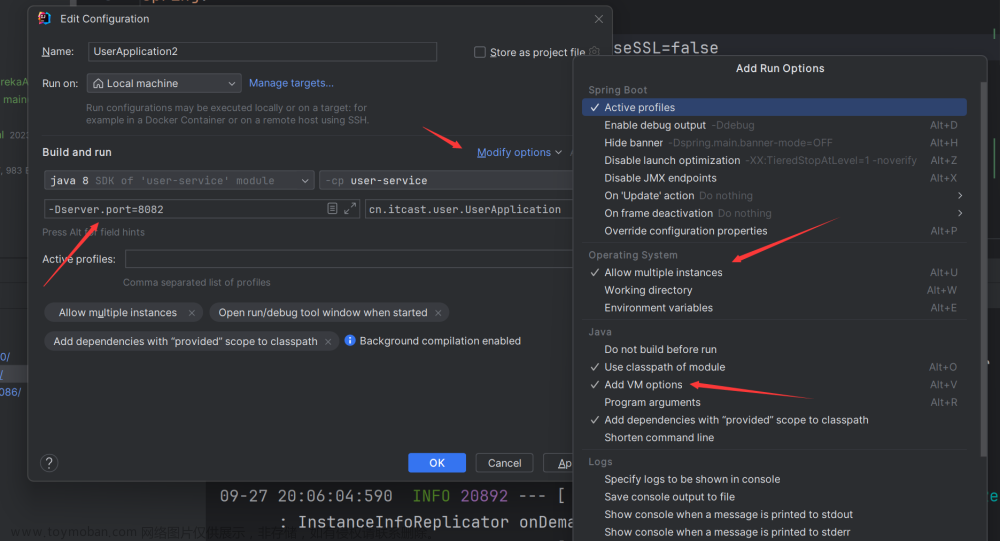Click the Cancel button

(x=504, y=463)
